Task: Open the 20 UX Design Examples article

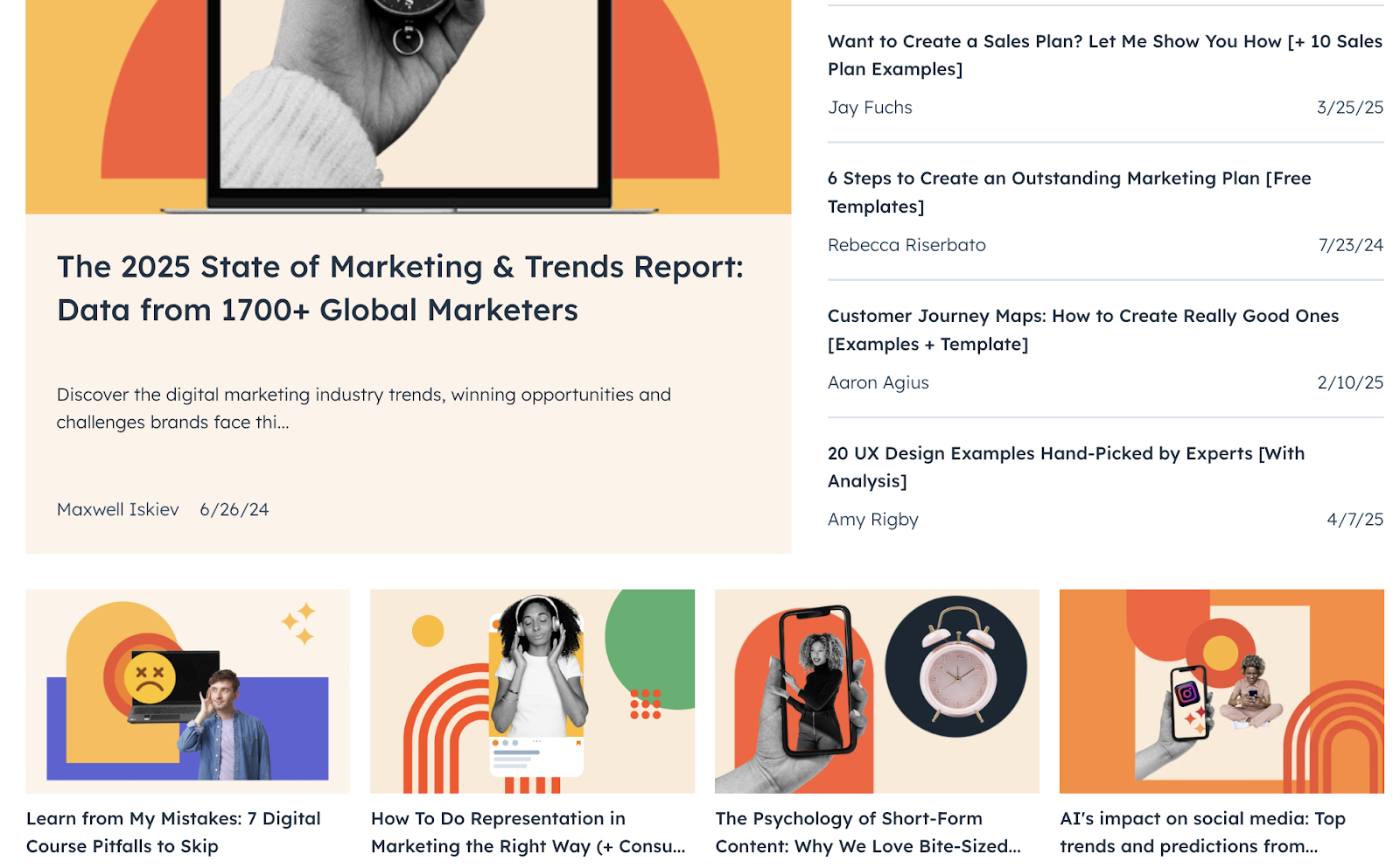Action: (1065, 467)
